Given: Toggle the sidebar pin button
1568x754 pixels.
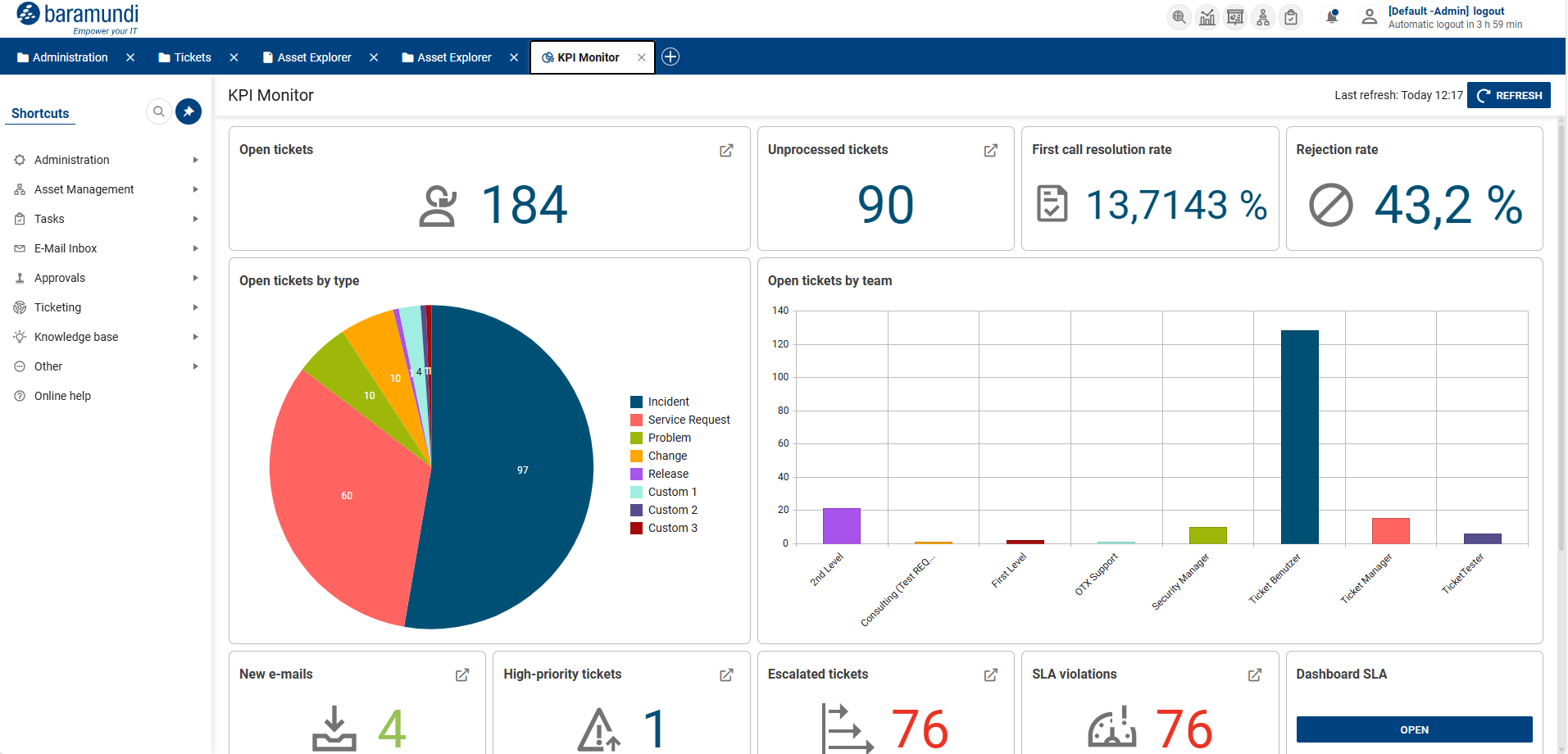Looking at the screenshot, I should tap(189, 111).
